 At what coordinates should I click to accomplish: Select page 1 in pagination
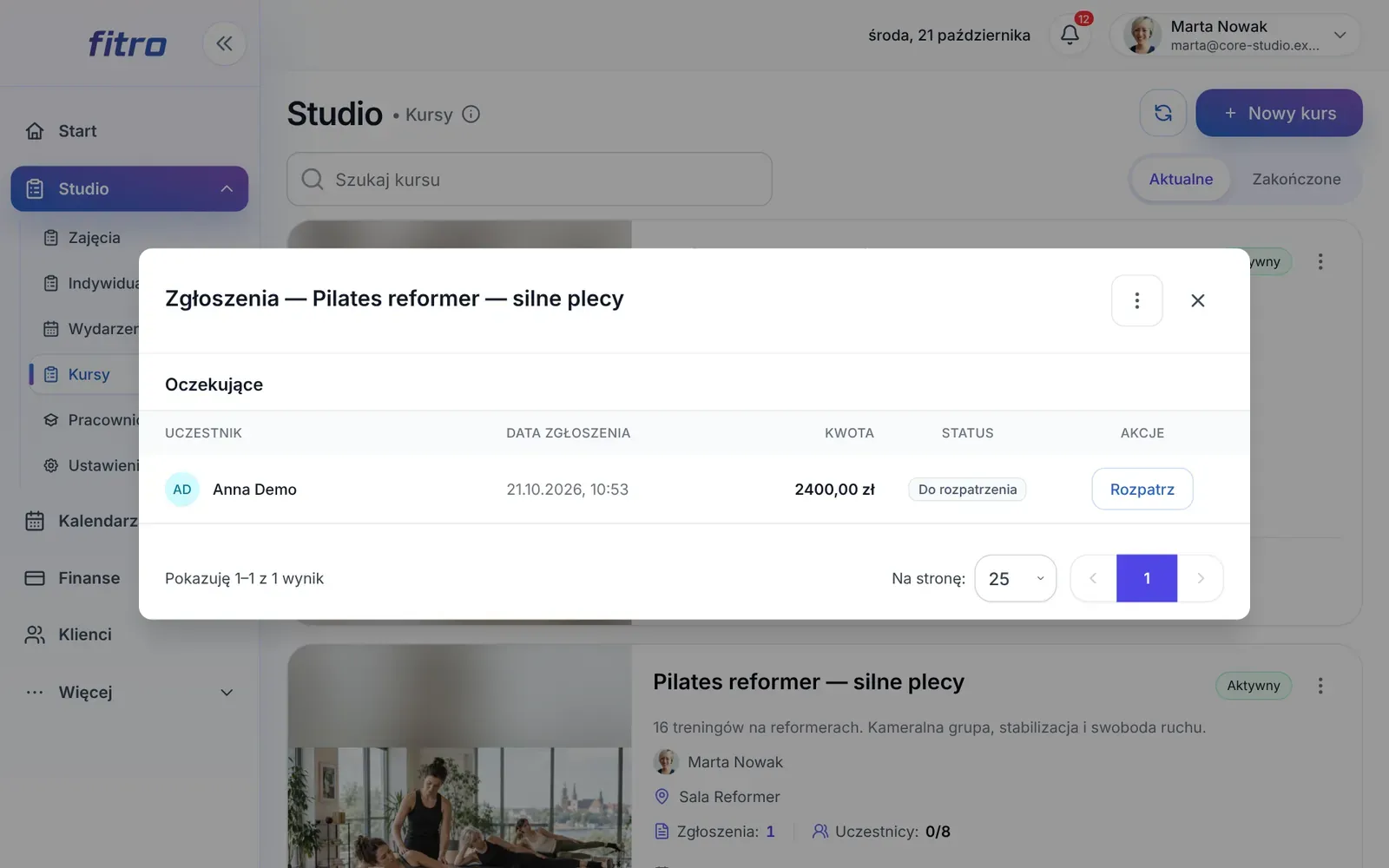pos(1147,578)
